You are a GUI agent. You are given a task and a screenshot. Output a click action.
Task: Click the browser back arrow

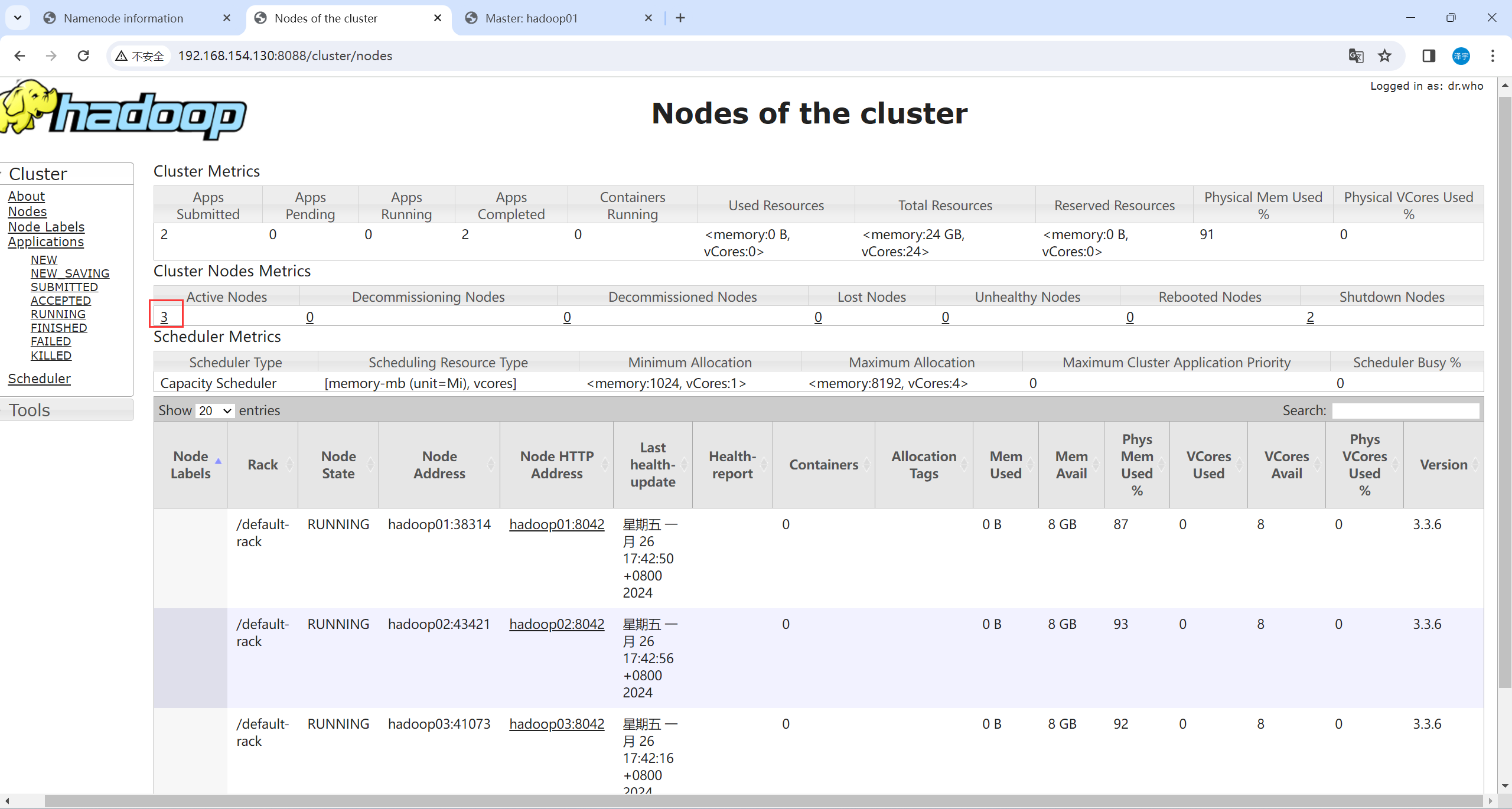pos(19,56)
